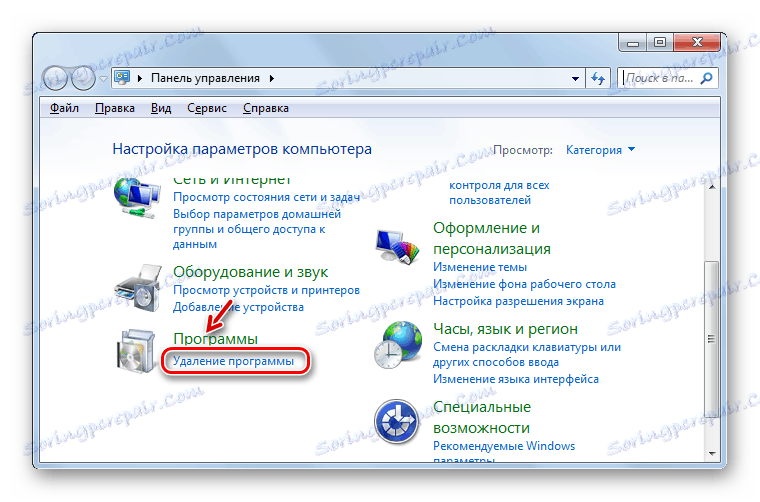The width and height of the screenshot is (760, 502).
Task: Click Настройка разрешения экрана link
Action: click(x=519, y=301)
